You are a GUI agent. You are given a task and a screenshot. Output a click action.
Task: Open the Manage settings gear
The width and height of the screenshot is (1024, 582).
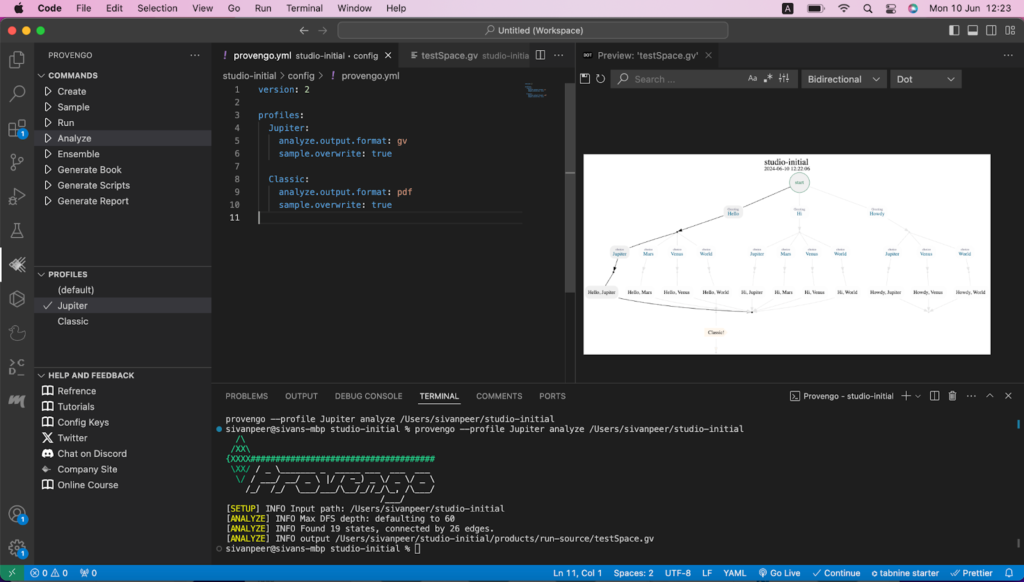click(x=17, y=548)
